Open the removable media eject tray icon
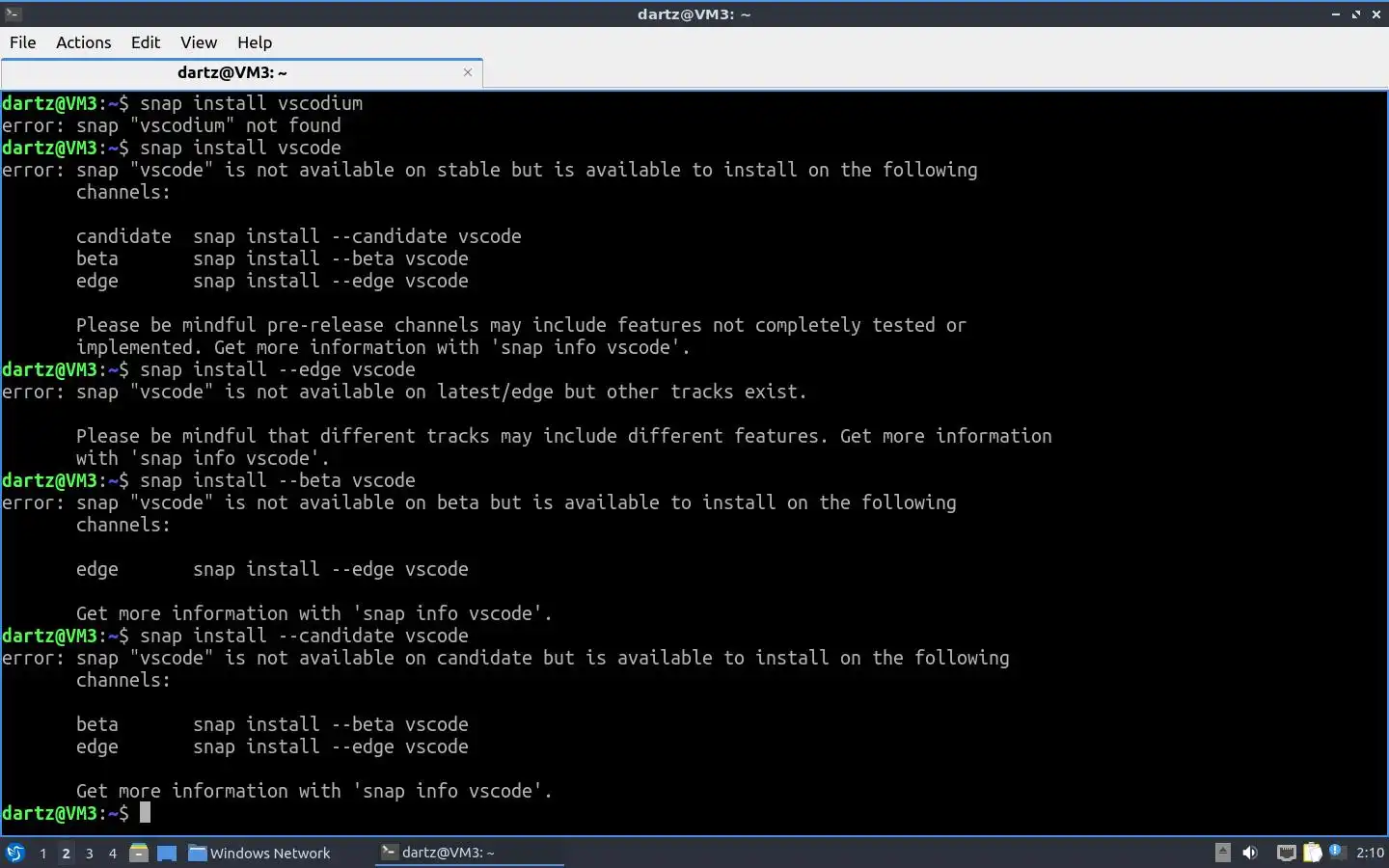Image resolution: width=1389 pixels, height=868 pixels. [1223, 853]
